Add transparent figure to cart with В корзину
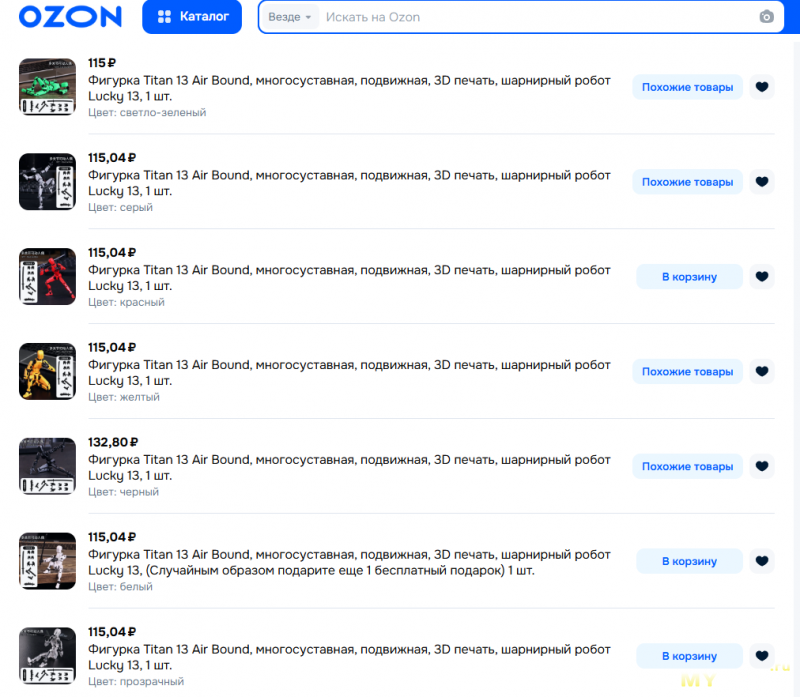The image size is (800, 697). [x=689, y=656]
